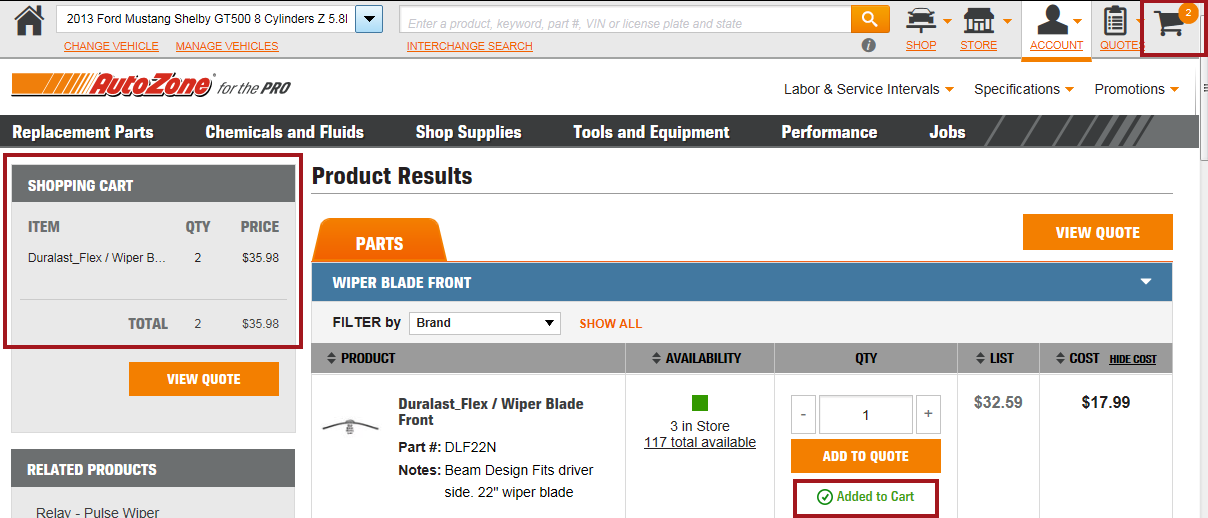Increase quantity with the plus button
1208x518 pixels.
[x=928, y=414]
